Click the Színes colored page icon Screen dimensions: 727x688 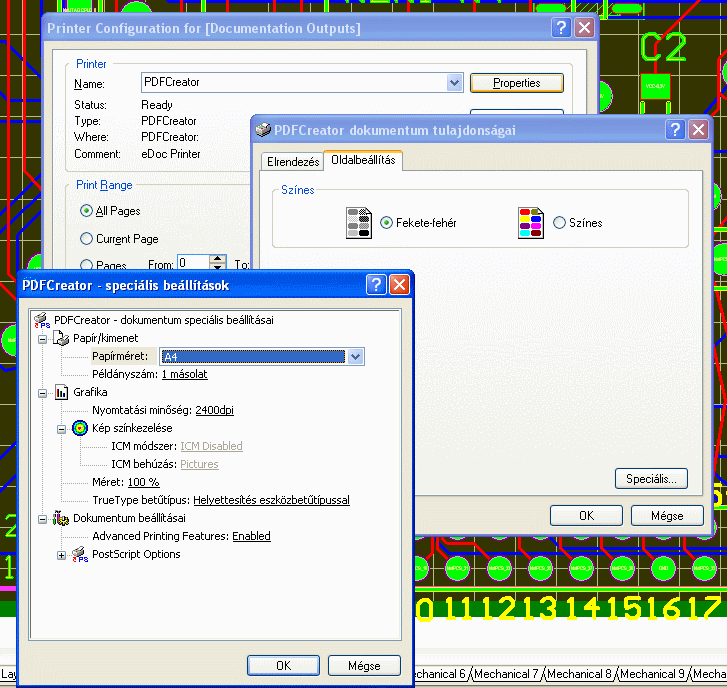pyautogui.click(x=531, y=223)
